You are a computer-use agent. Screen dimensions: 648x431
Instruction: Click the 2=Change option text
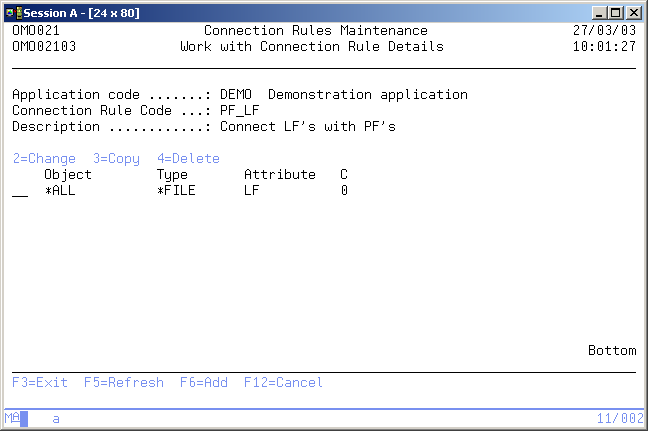pyautogui.click(x=44, y=159)
